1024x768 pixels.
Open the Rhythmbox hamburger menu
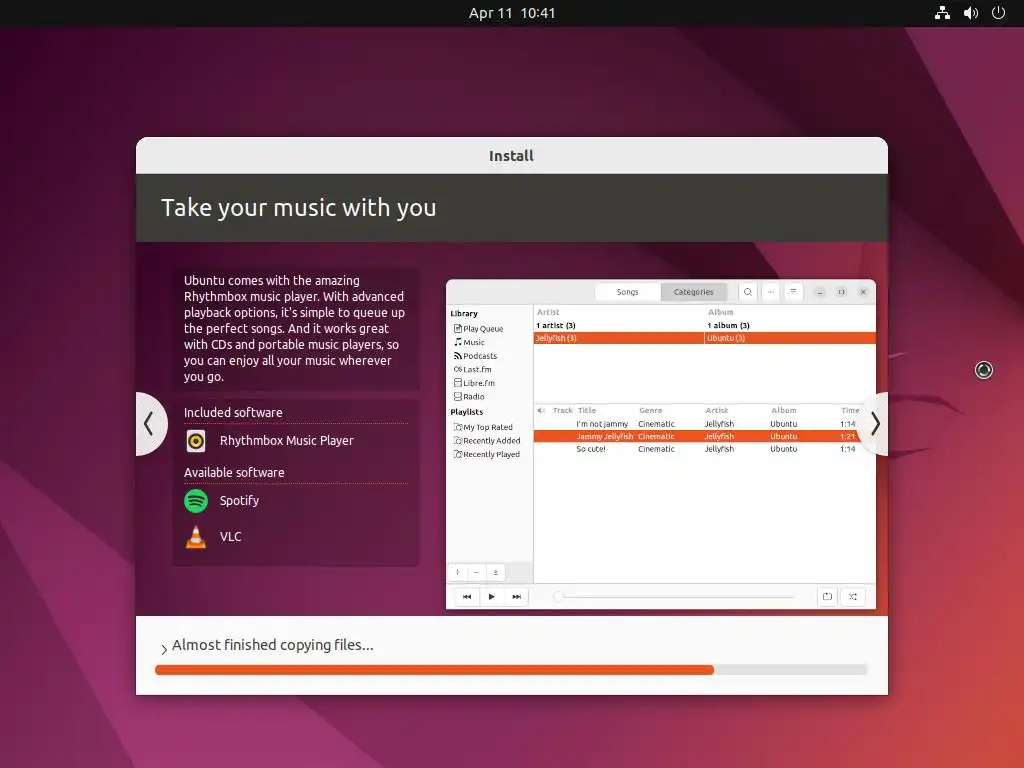pos(793,292)
